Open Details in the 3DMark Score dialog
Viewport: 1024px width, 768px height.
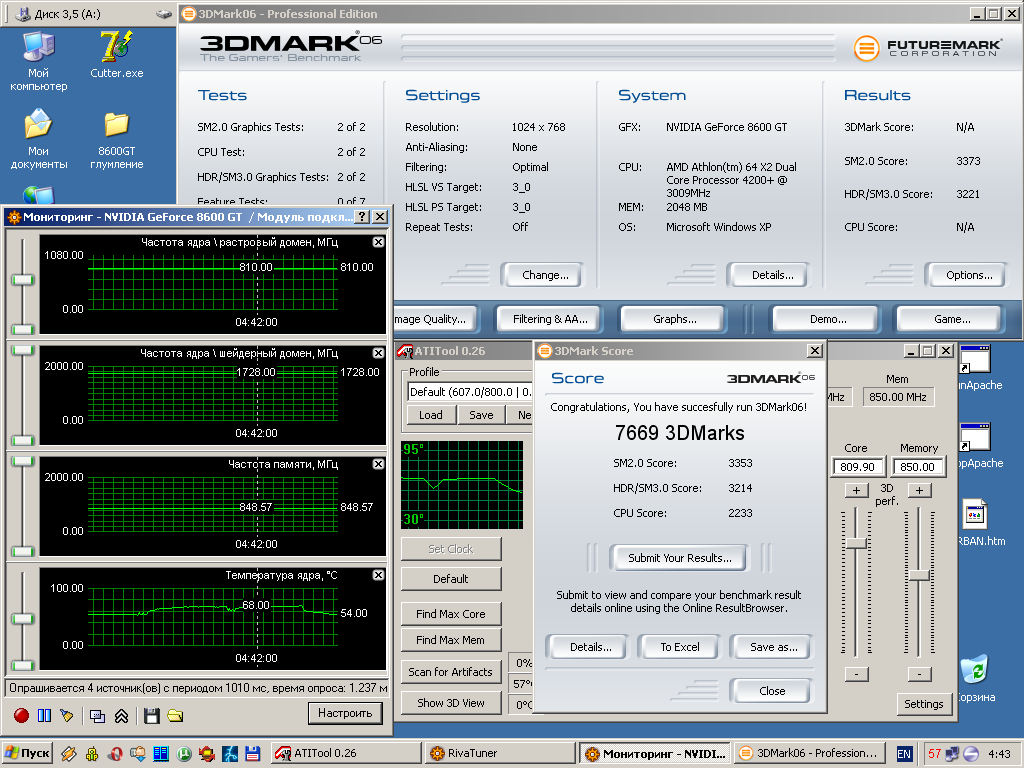point(590,647)
